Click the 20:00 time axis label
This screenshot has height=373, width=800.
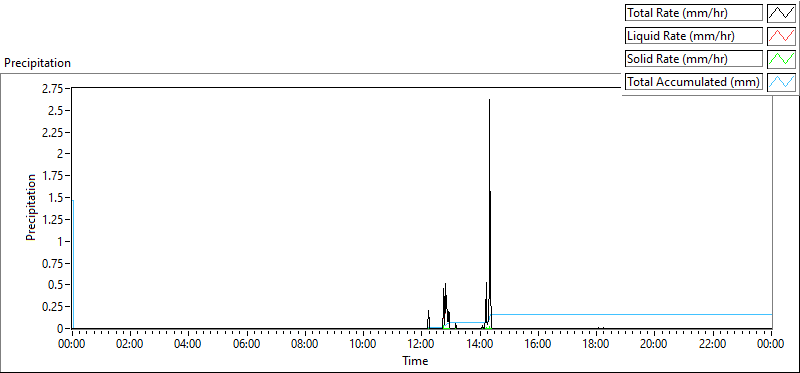(655, 344)
